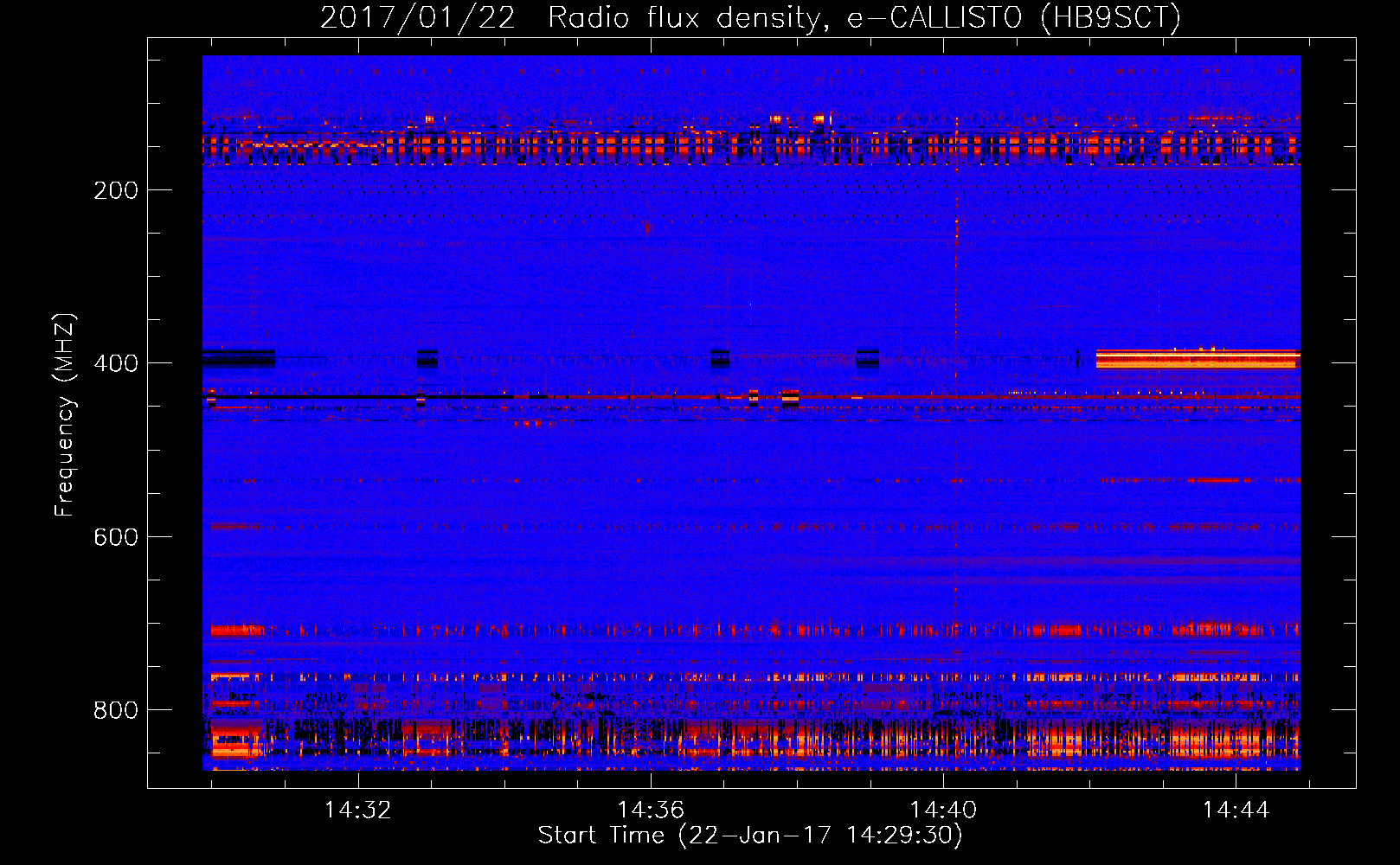Click the 400 frequency tick label
Image resolution: width=1400 pixels, height=865 pixels.
click(116, 363)
